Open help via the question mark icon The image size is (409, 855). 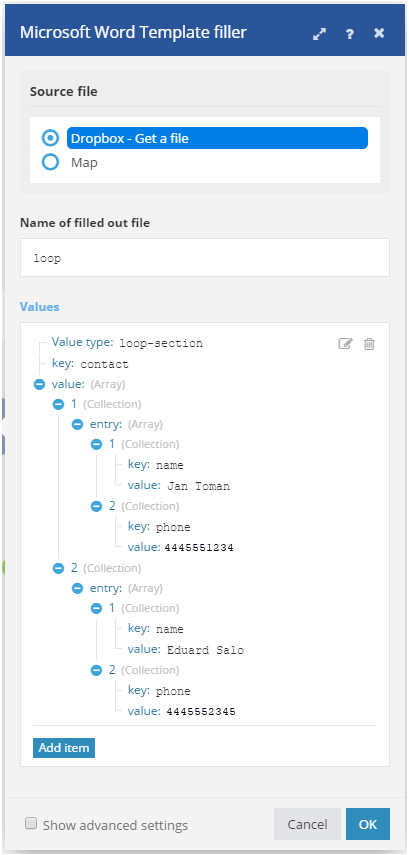point(350,34)
